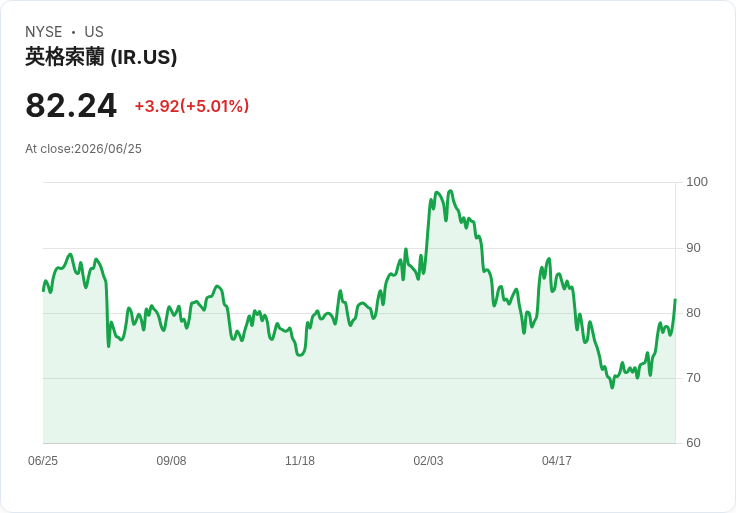Image resolution: width=736 pixels, height=513 pixels.
Task: Click the 04/17 x-axis date label
Action: [557, 461]
